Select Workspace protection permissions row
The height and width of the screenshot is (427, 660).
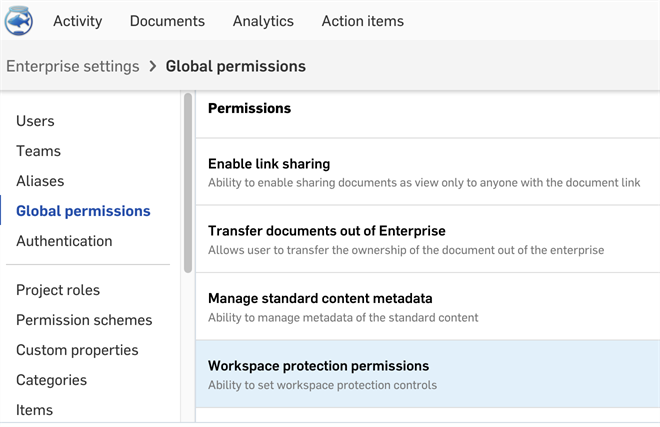coord(428,374)
